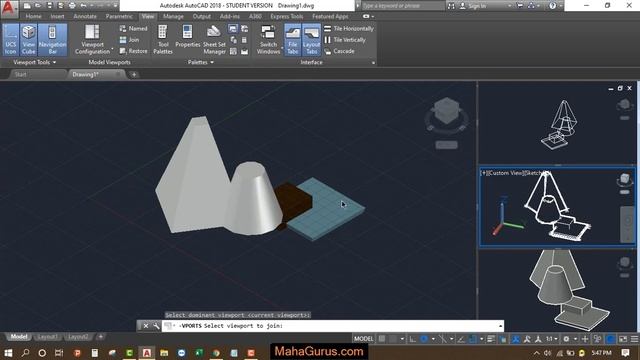Click the VPORTS command line input
The width and height of the screenshot is (640, 360).
(333, 326)
